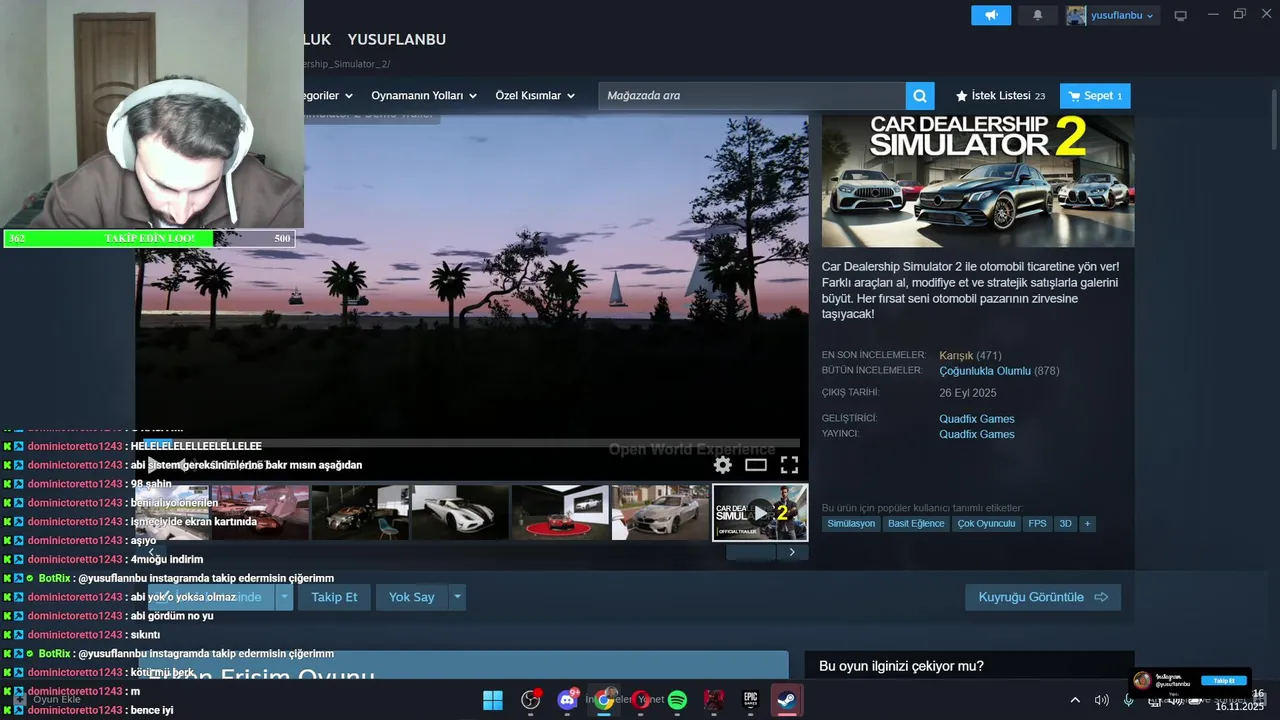1280x720 pixels.
Task: Open video settings gear in trailer player
Action: pyautogui.click(x=723, y=465)
